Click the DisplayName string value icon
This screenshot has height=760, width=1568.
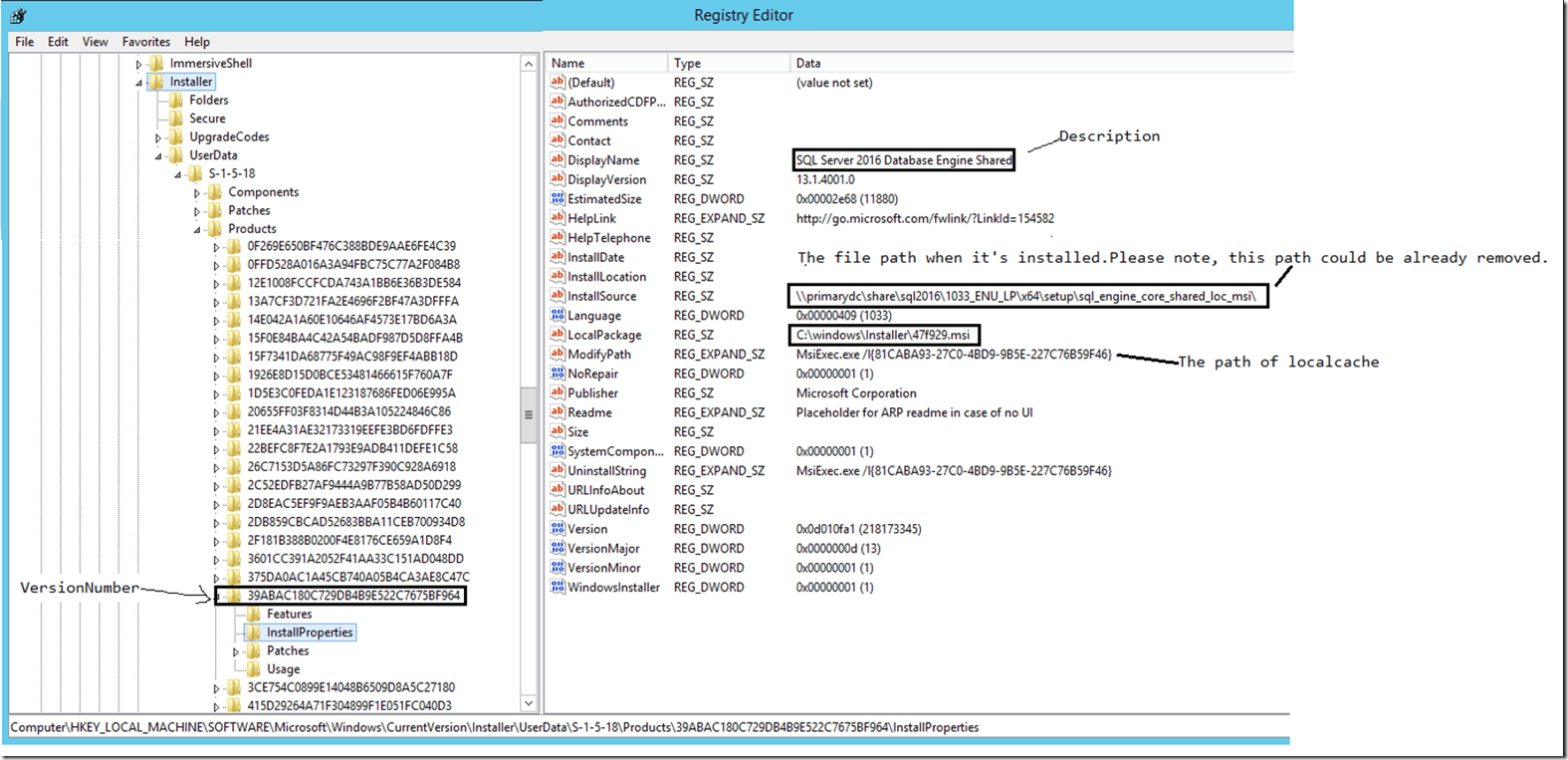click(558, 160)
